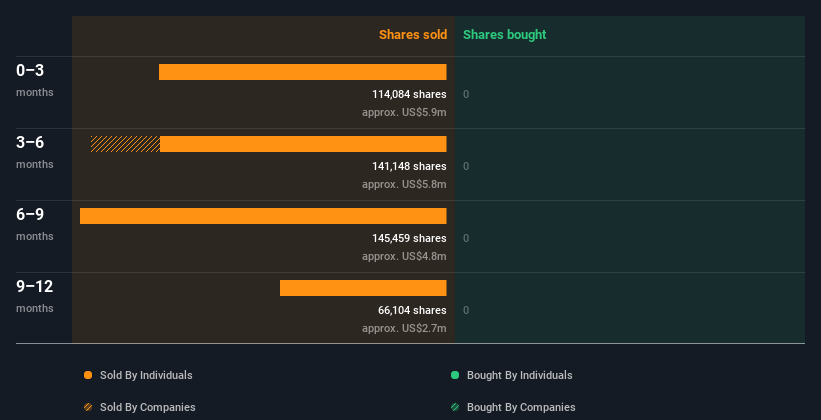The height and width of the screenshot is (420, 821).
Task: Click the 114,084 shares value
Action: click(x=409, y=94)
